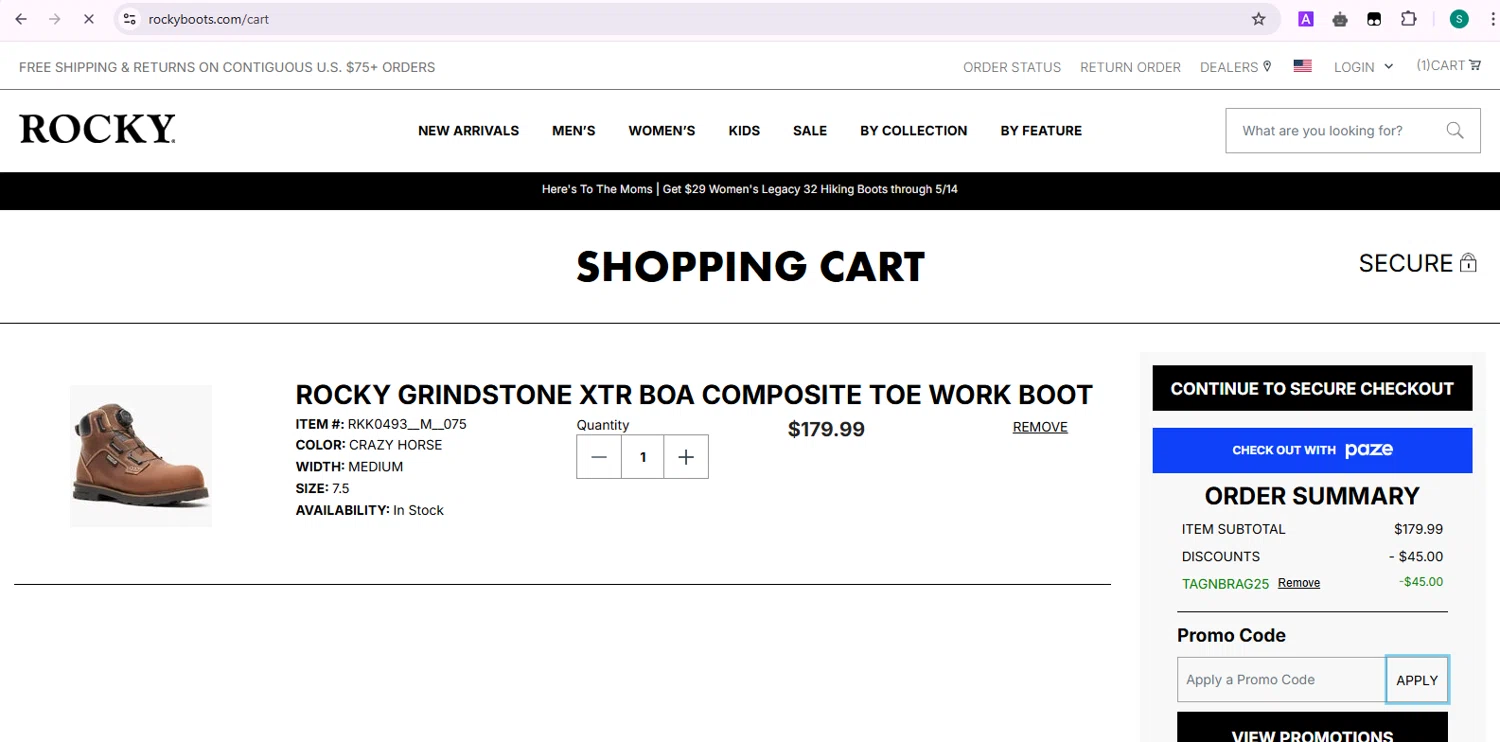This screenshot has height=742, width=1500.
Task: Remove the TAGNBRAG25 promo code
Action: (x=1298, y=583)
